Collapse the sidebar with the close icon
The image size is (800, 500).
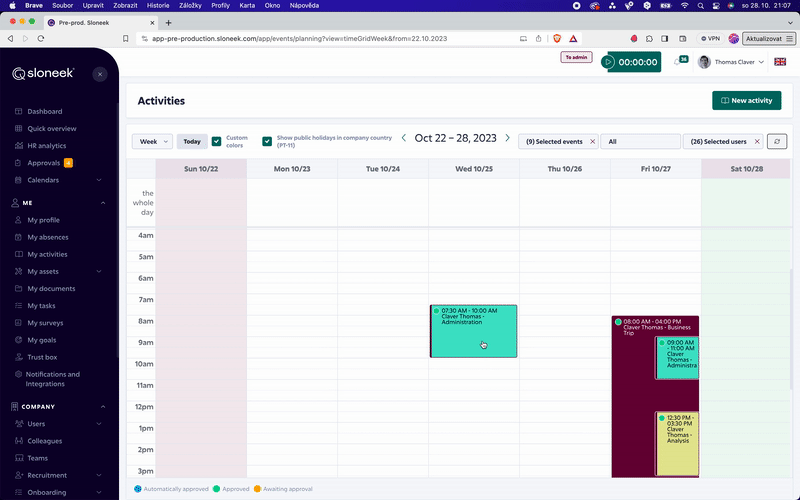point(100,74)
